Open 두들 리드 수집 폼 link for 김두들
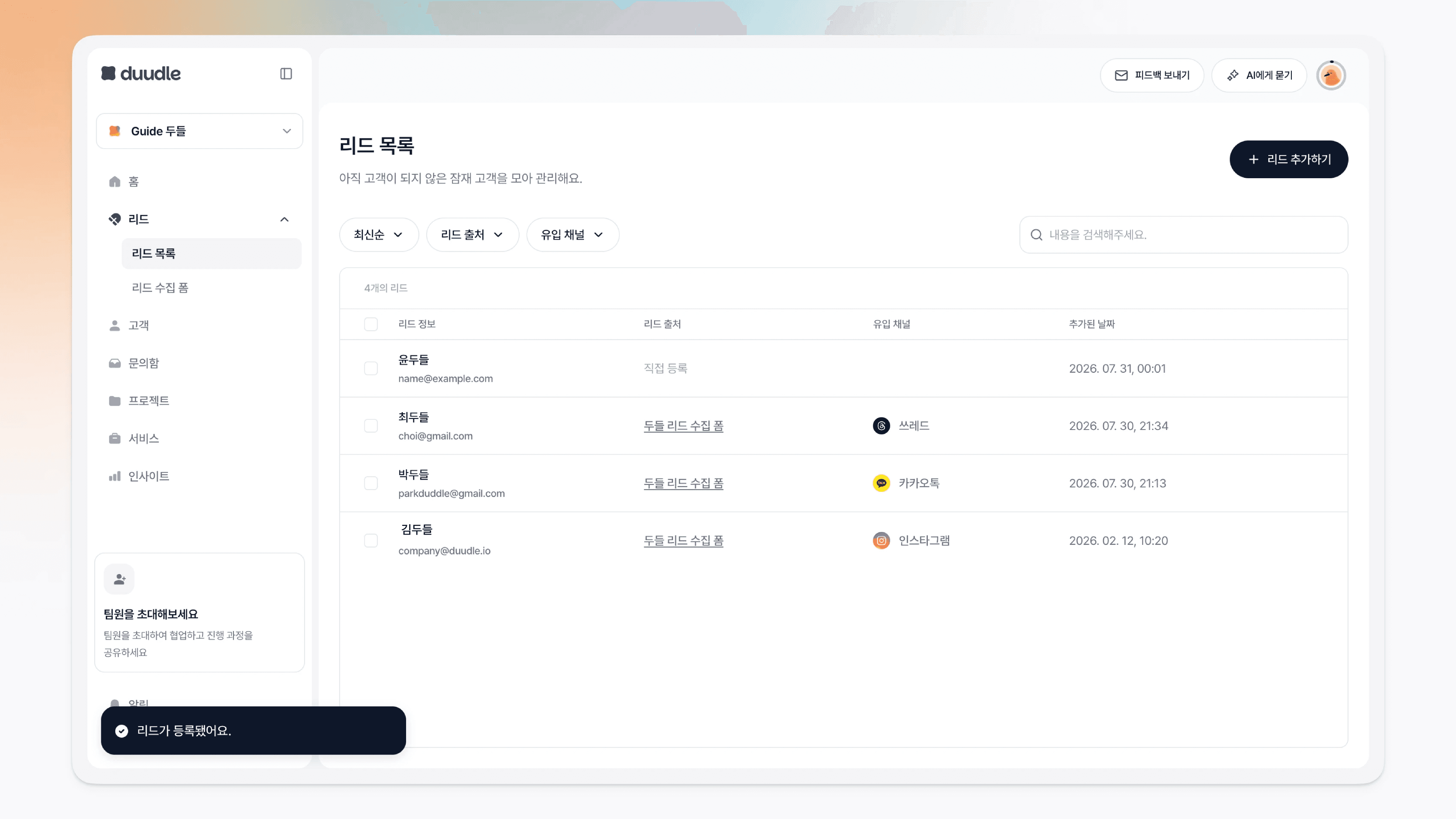The width and height of the screenshot is (1456, 819). [x=683, y=541]
